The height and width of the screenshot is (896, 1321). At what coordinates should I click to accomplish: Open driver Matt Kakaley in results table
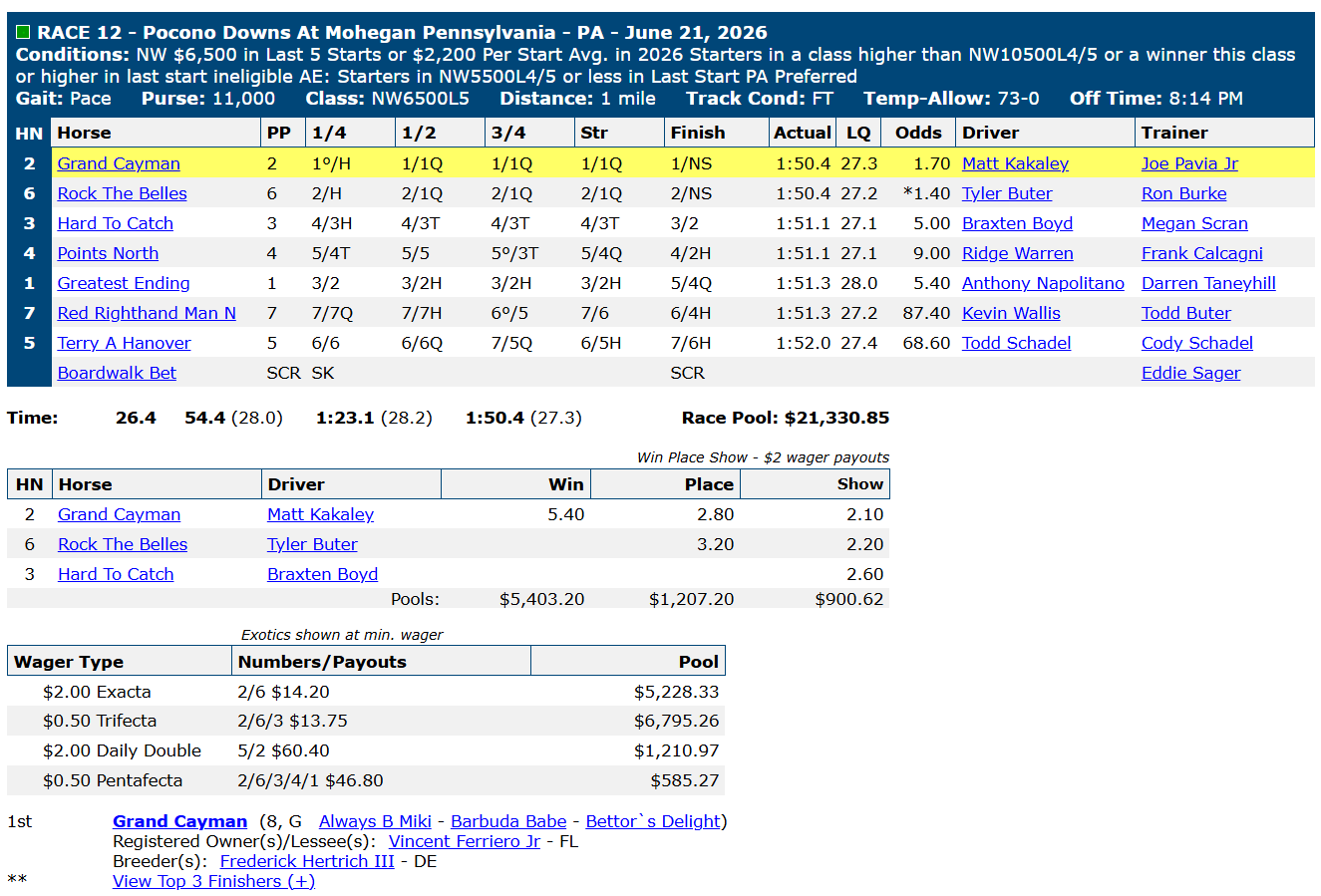[1015, 163]
